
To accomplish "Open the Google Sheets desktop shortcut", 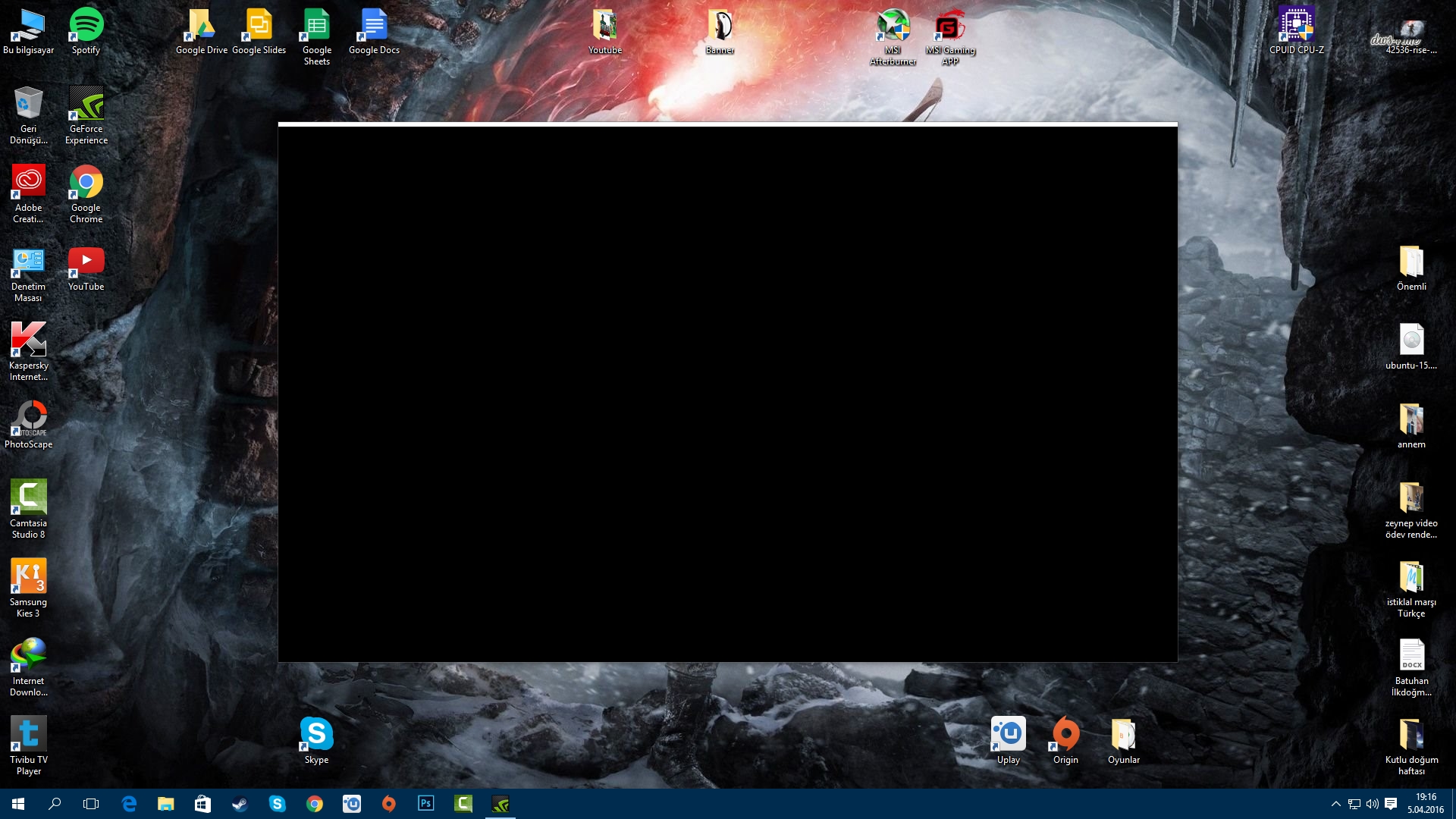I will (317, 36).
